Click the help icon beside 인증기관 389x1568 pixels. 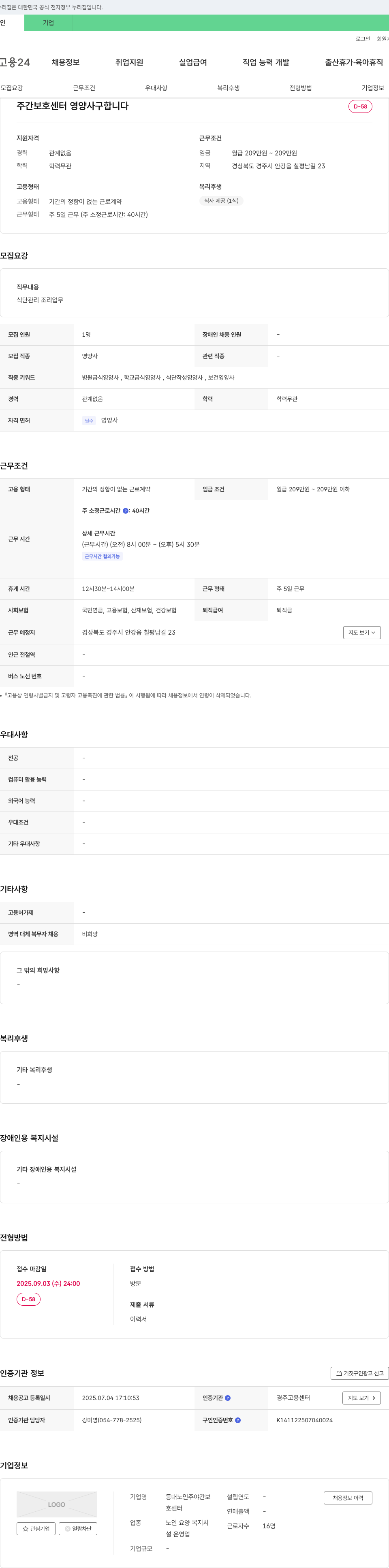227,1398
